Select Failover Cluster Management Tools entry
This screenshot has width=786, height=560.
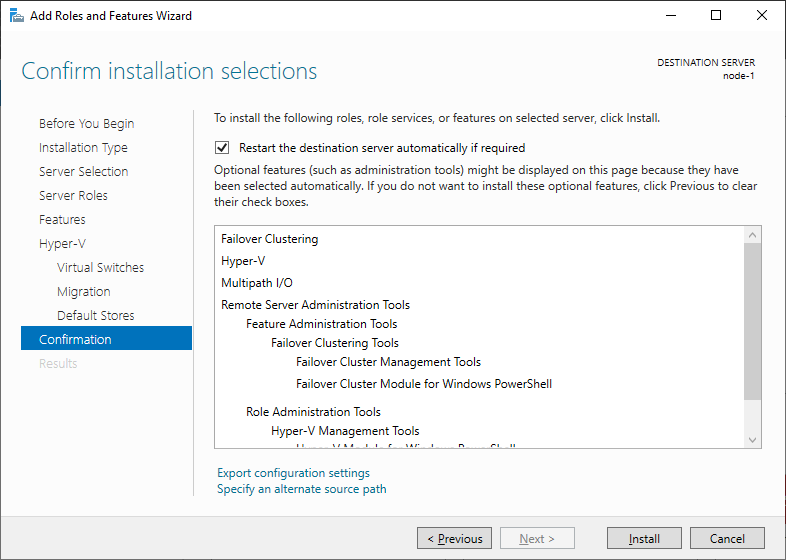point(388,362)
